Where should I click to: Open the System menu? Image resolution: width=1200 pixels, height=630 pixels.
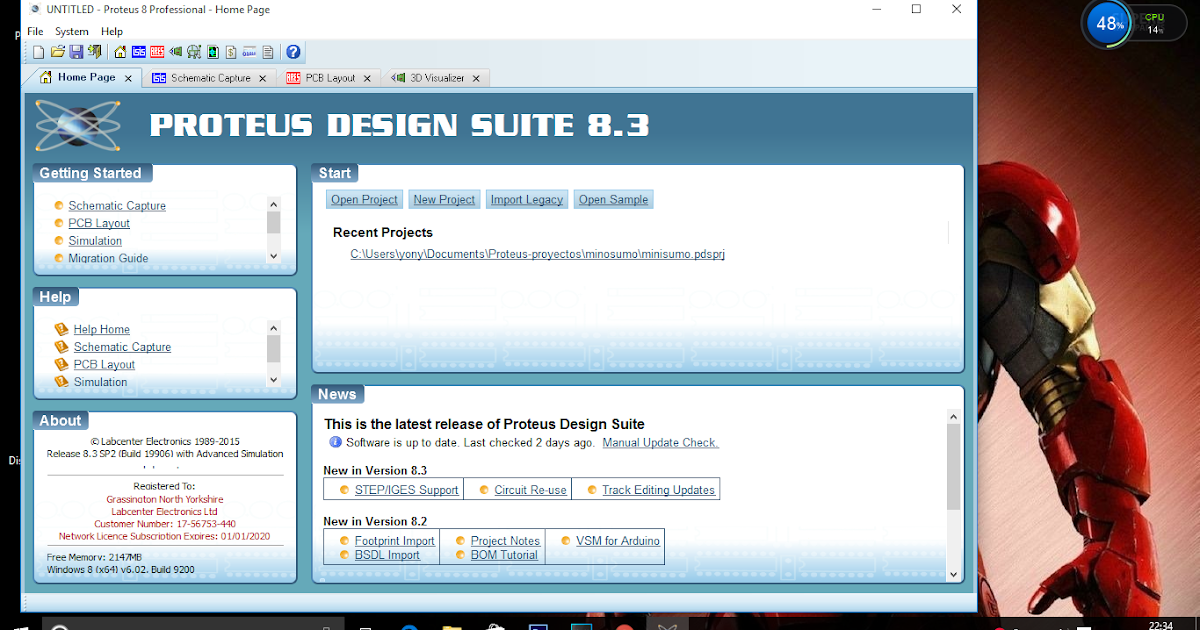(x=72, y=31)
